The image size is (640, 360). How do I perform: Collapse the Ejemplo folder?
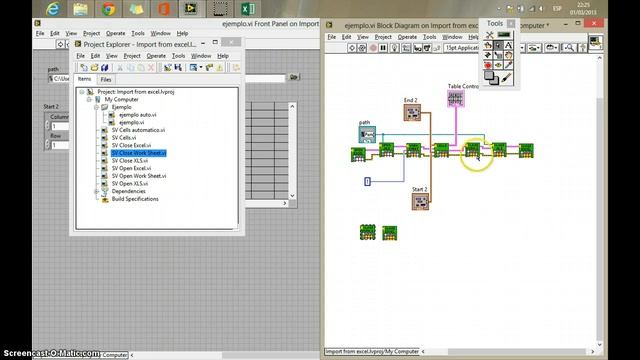pos(96,107)
